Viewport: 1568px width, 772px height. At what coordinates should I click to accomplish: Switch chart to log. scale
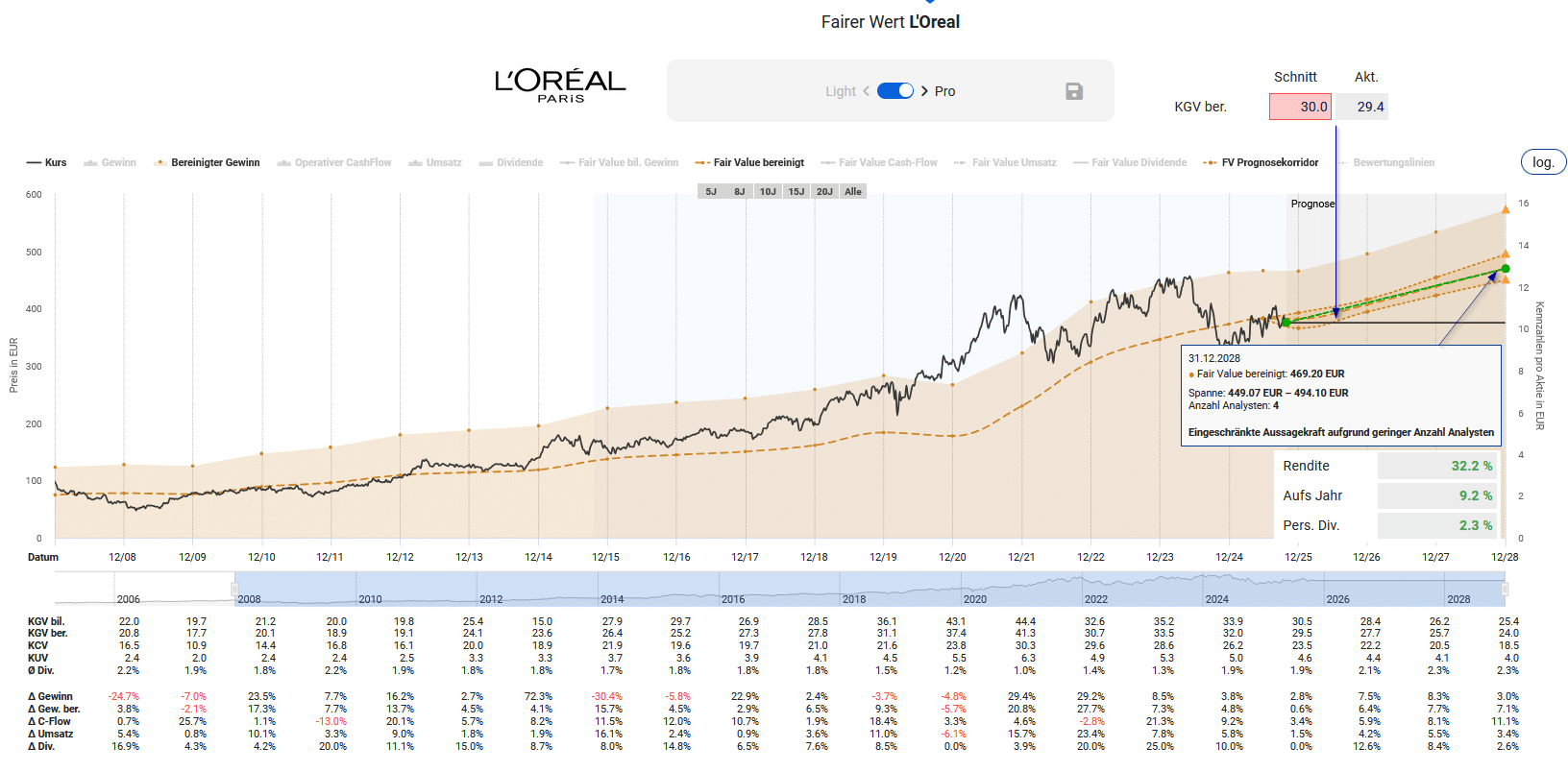(x=1543, y=162)
